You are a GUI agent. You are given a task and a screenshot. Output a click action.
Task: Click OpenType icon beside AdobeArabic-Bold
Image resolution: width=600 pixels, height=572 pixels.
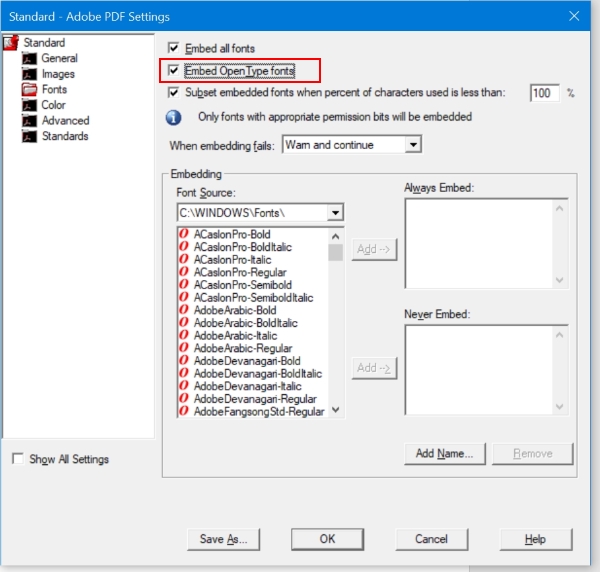tap(184, 310)
